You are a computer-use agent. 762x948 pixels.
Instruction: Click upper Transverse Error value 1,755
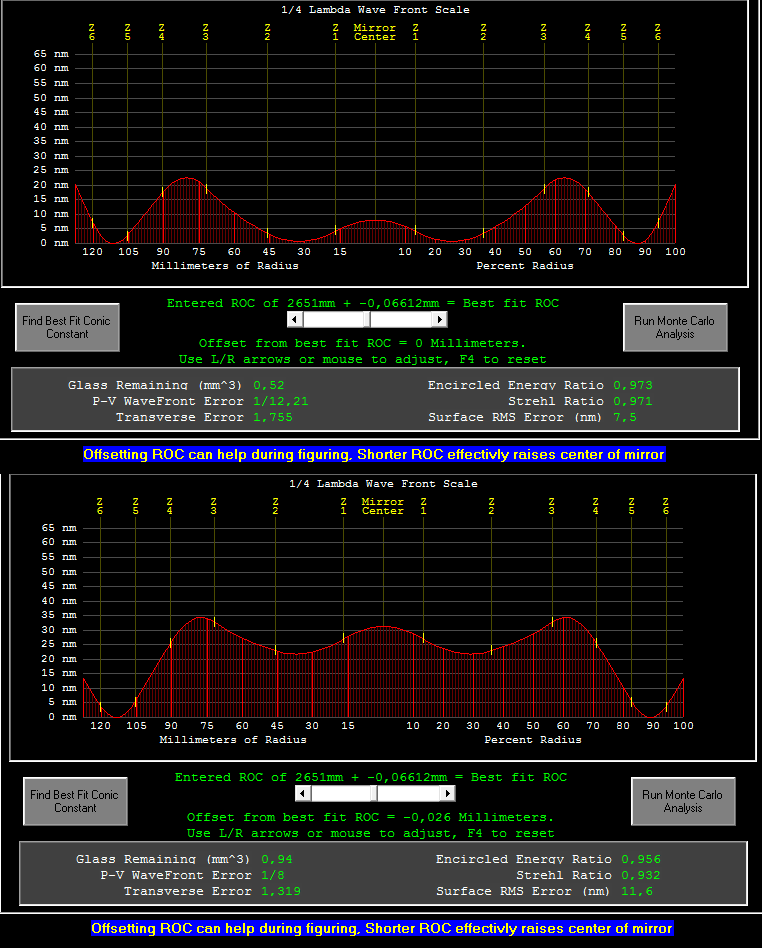[x=273, y=417]
